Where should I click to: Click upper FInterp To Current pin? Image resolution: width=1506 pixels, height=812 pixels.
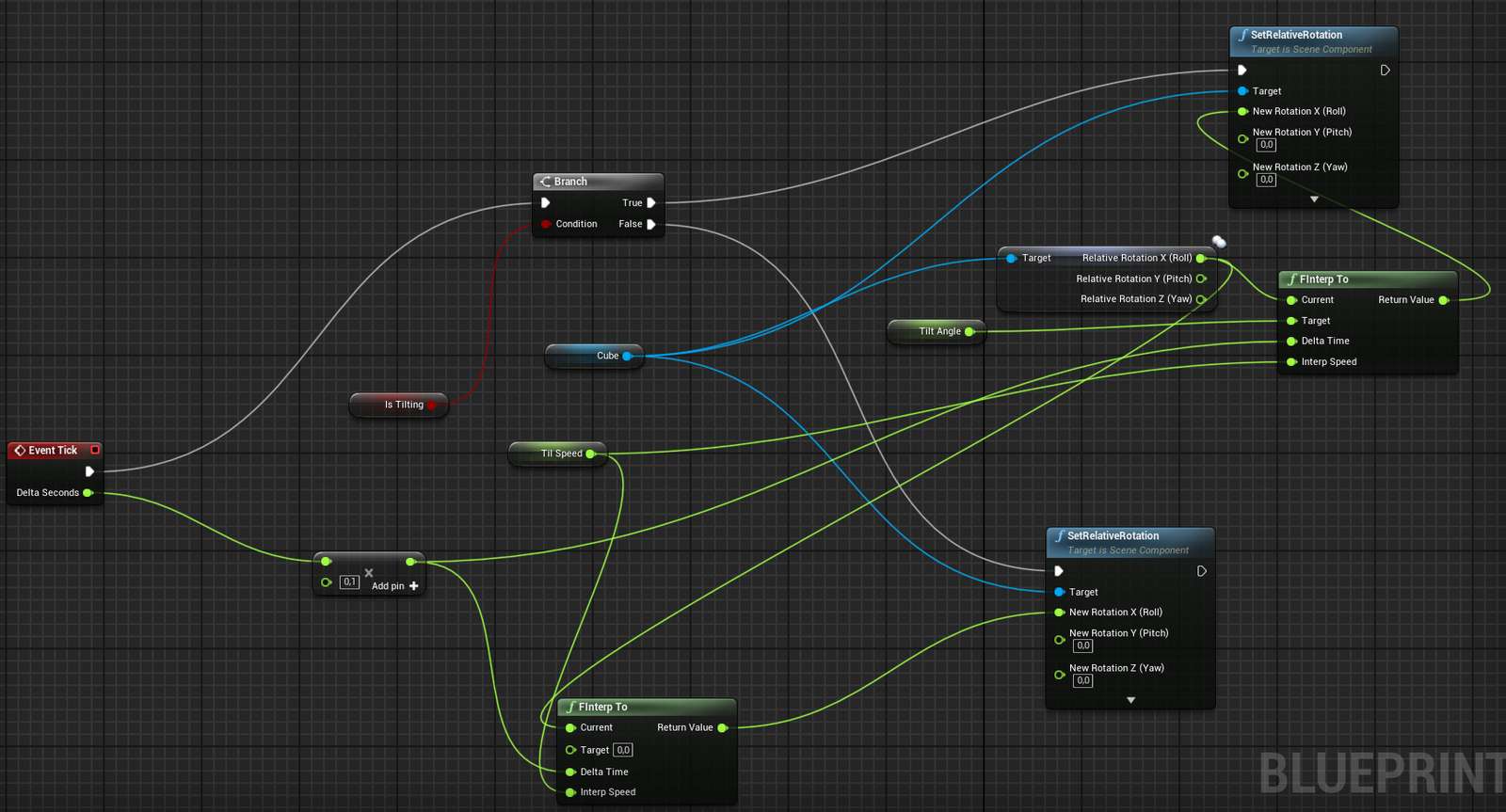coord(1291,300)
